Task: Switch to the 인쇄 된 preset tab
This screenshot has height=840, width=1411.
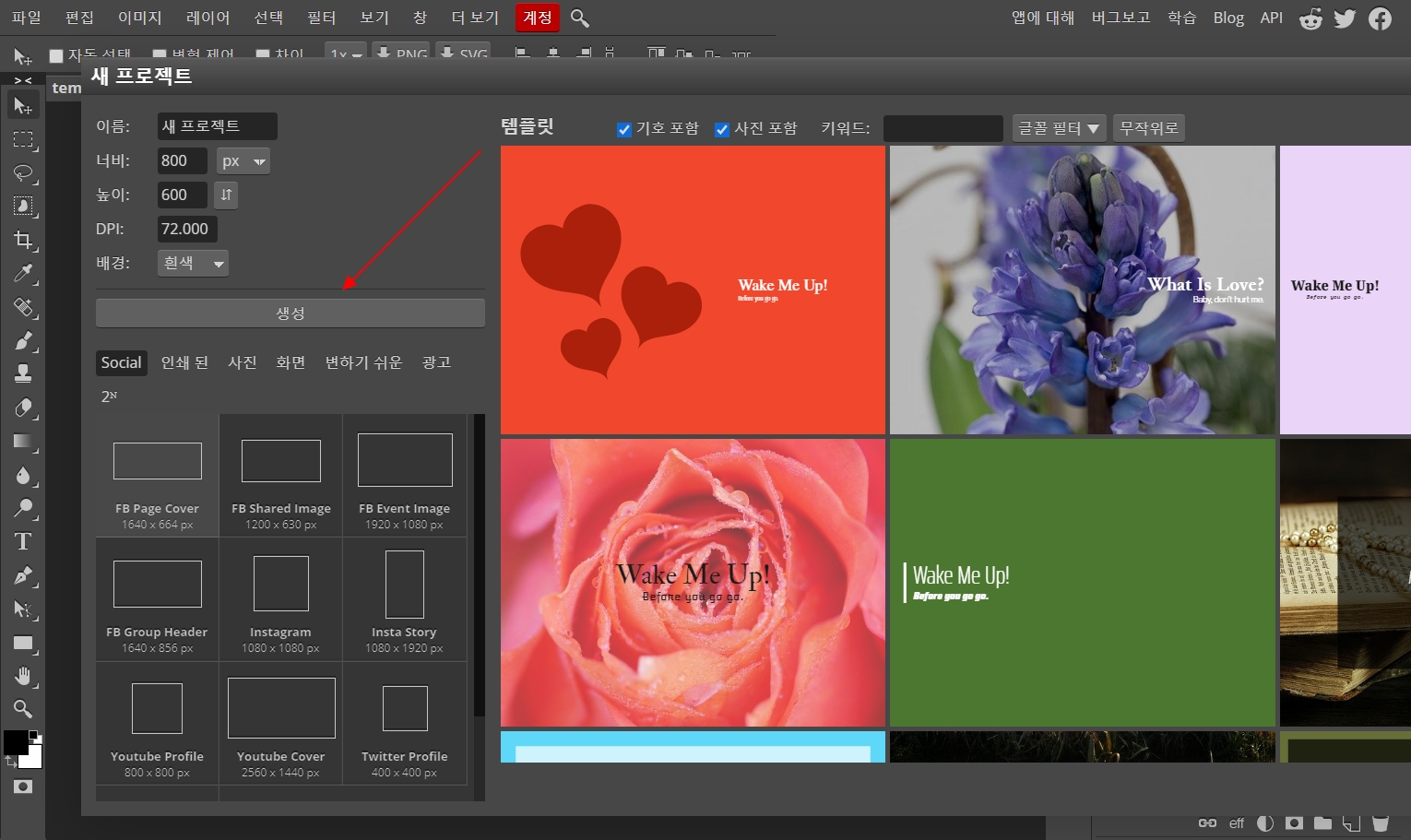Action: click(x=184, y=362)
